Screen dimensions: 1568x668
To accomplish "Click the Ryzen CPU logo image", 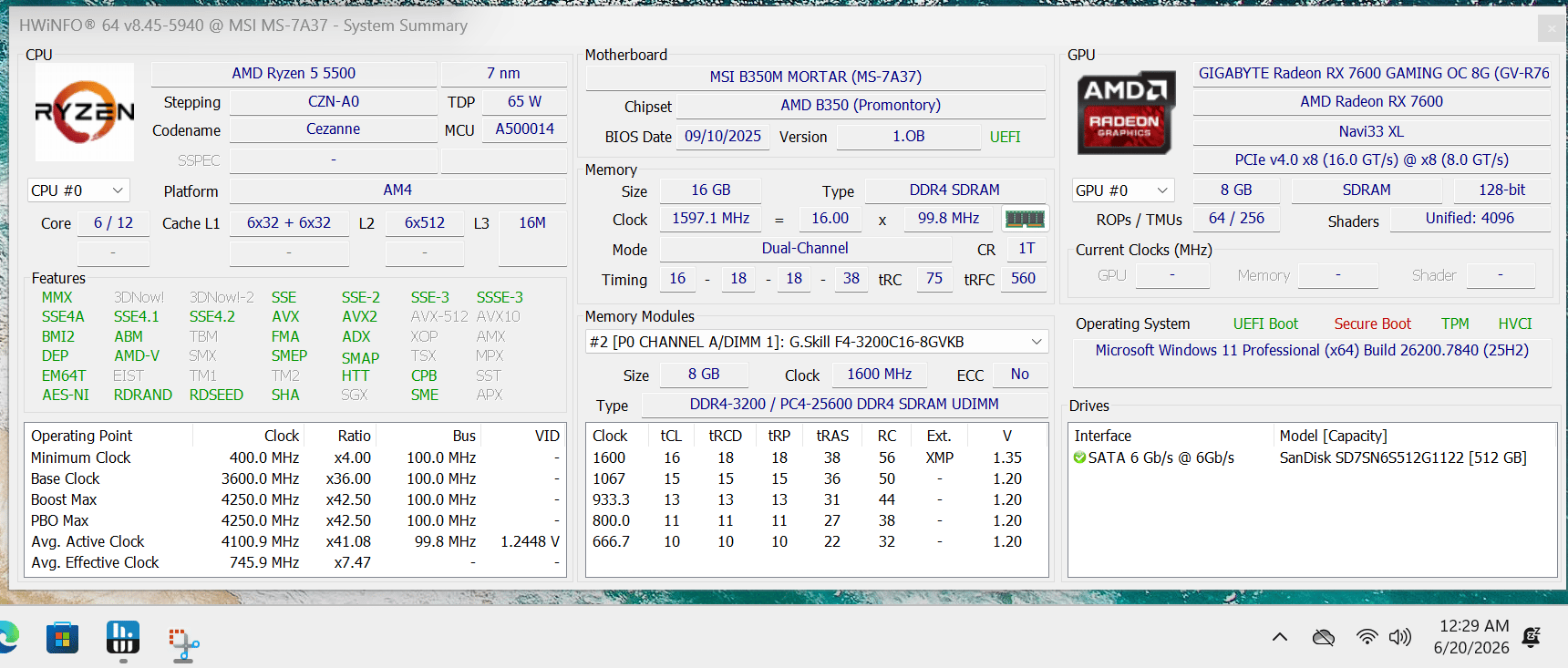I will point(85,112).
